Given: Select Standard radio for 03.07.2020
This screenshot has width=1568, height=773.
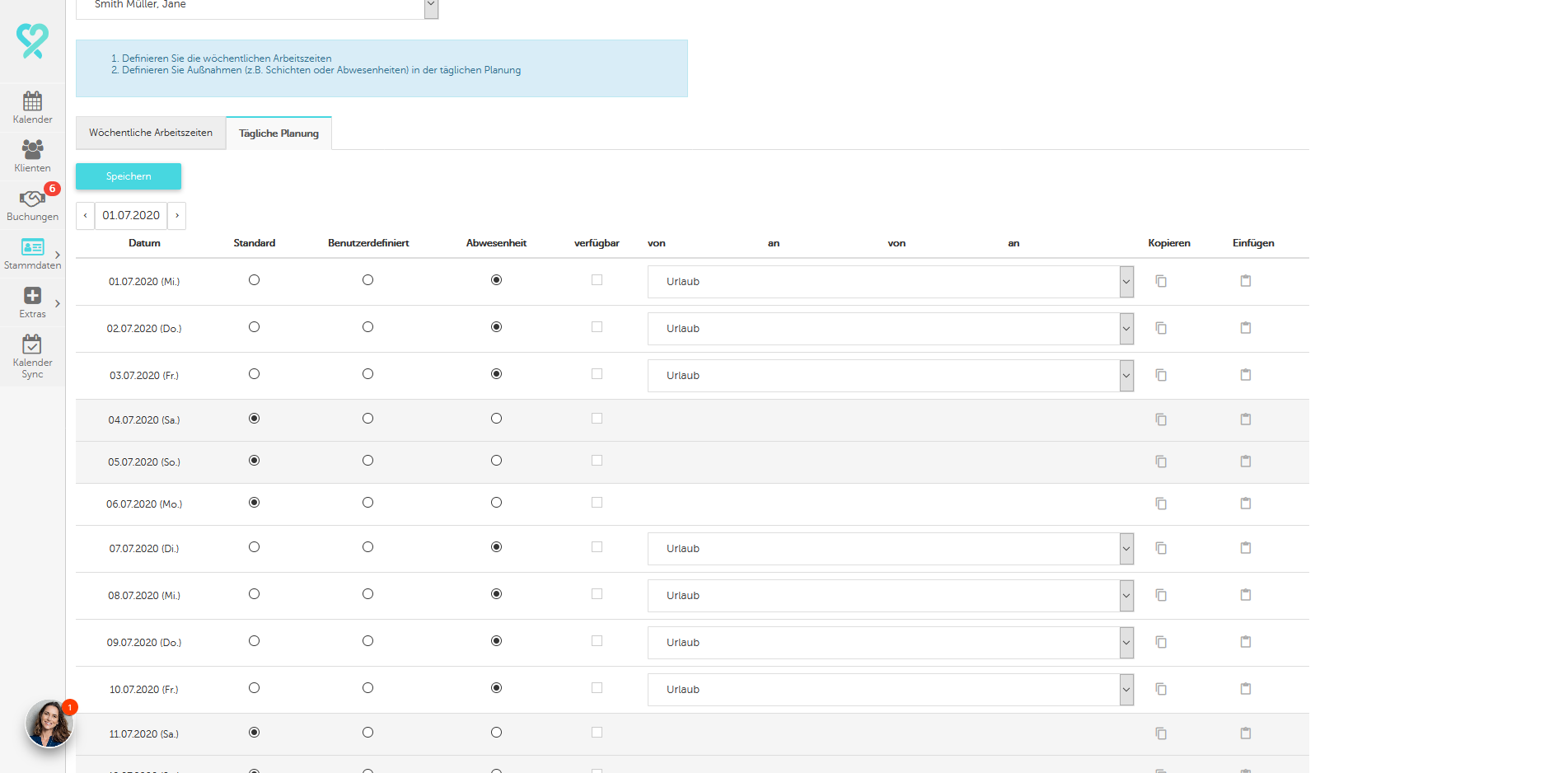Looking at the screenshot, I should coord(254,374).
